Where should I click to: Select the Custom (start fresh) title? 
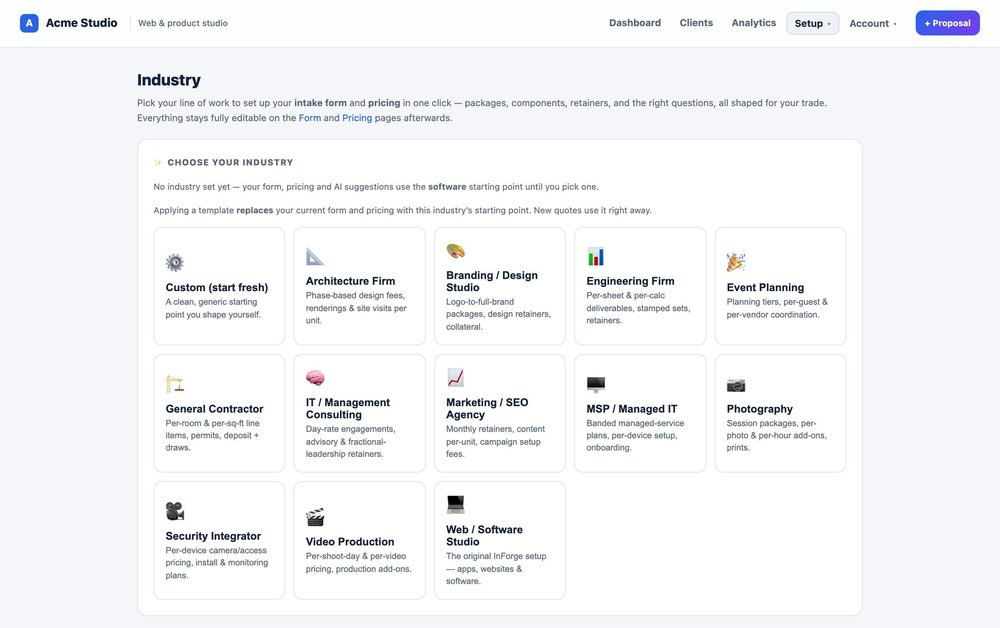[x=217, y=288]
